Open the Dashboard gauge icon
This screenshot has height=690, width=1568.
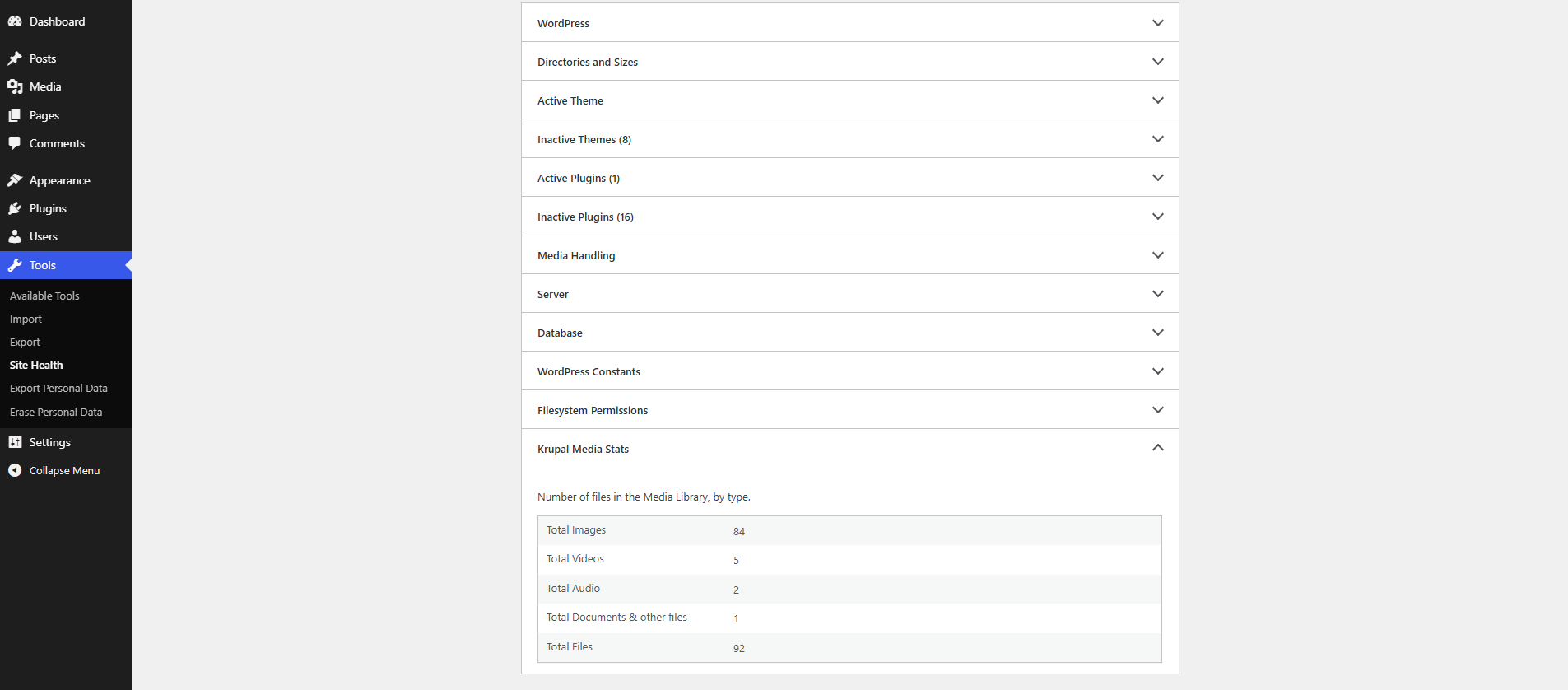[x=15, y=21]
